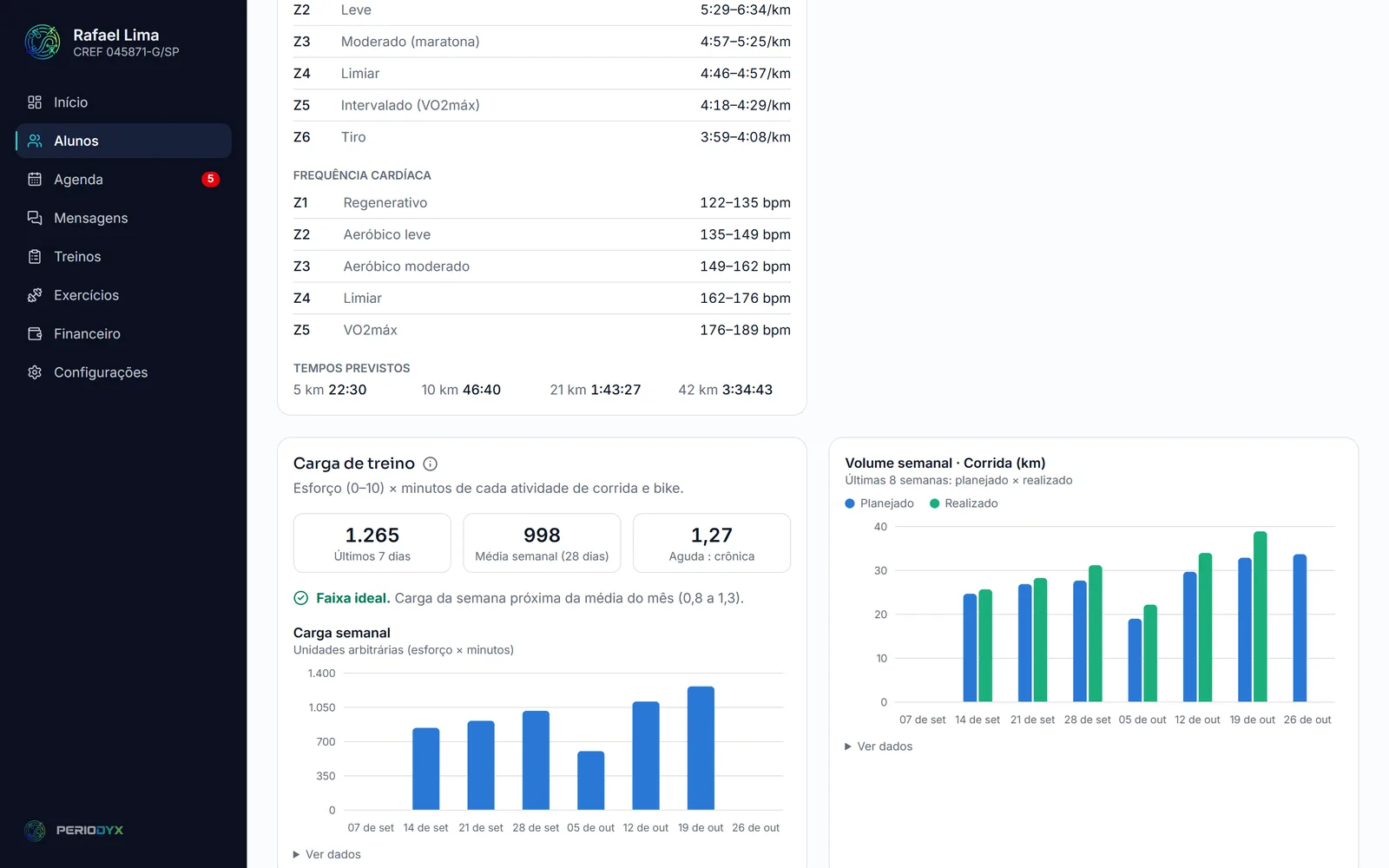Click the green 19 de out bar in Volume semanal
This screenshot has height=868, width=1389.
[x=1261, y=616]
